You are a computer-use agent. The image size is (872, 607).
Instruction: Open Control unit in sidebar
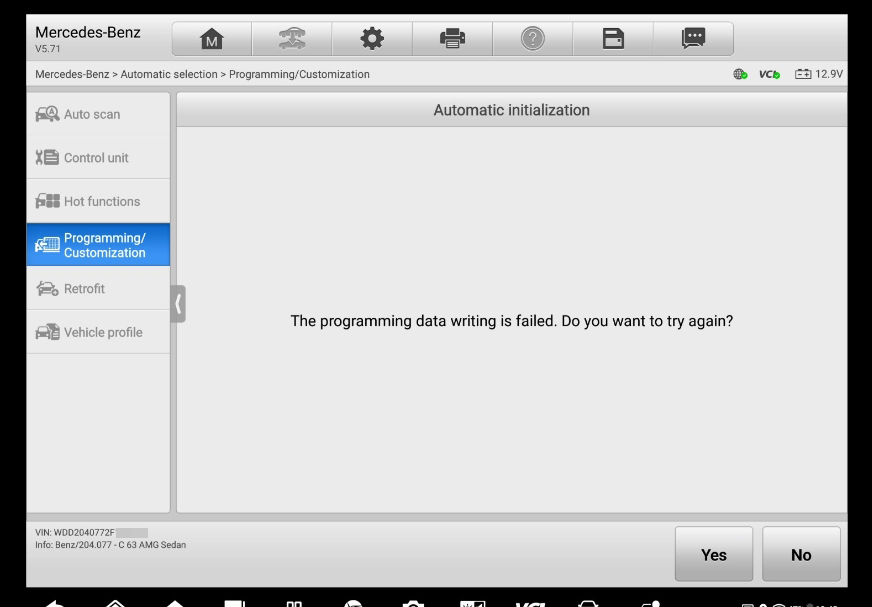pyautogui.click(x=98, y=157)
